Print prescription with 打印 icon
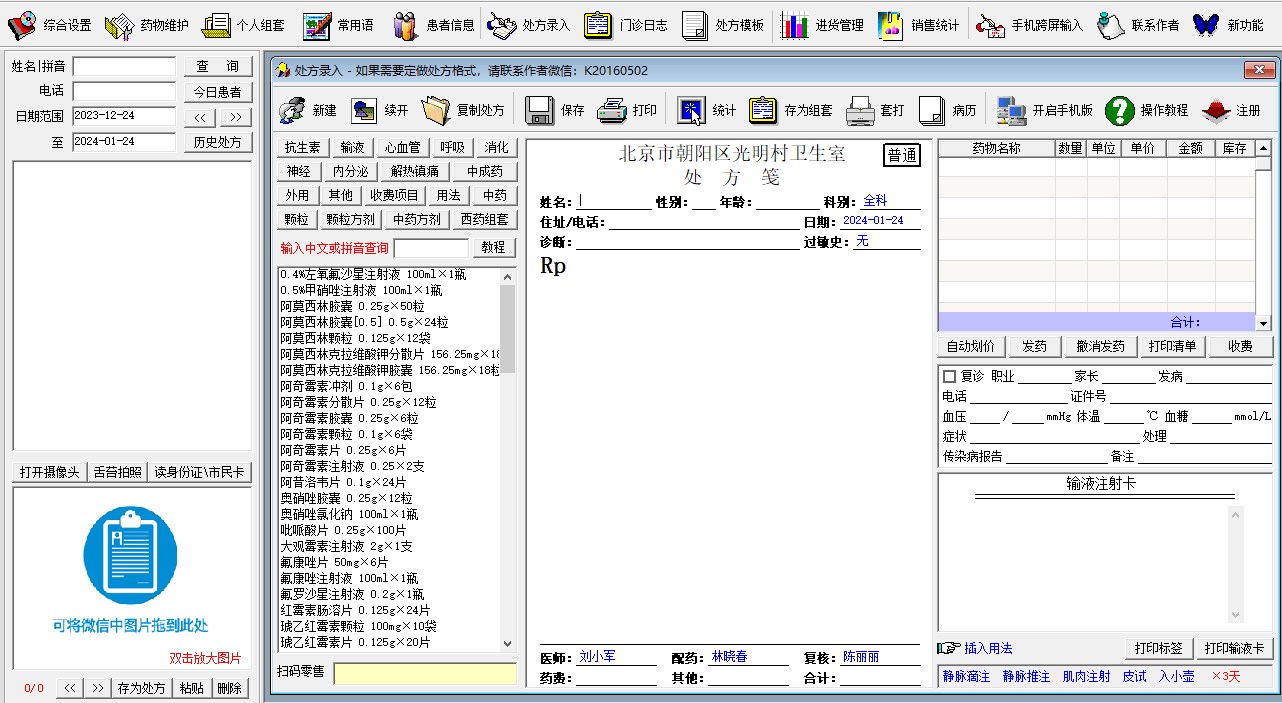Image resolution: width=1282 pixels, height=703 pixels. click(612, 110)
